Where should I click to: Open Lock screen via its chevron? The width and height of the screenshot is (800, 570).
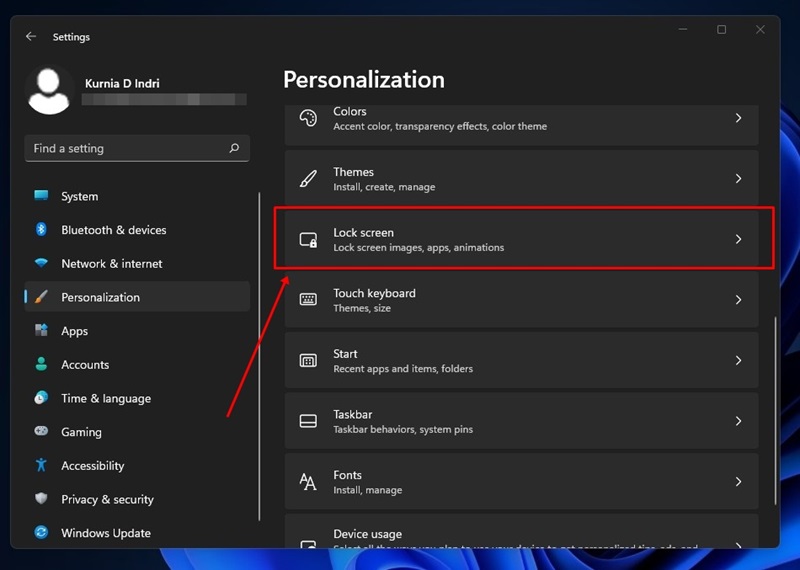738,239
